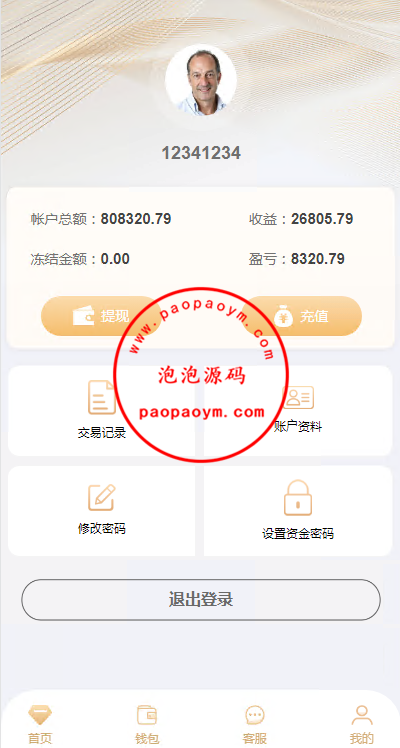Click the money bag icon on 充值
The height and width of the screenshot is (748, 400).
tap(283, 316)
